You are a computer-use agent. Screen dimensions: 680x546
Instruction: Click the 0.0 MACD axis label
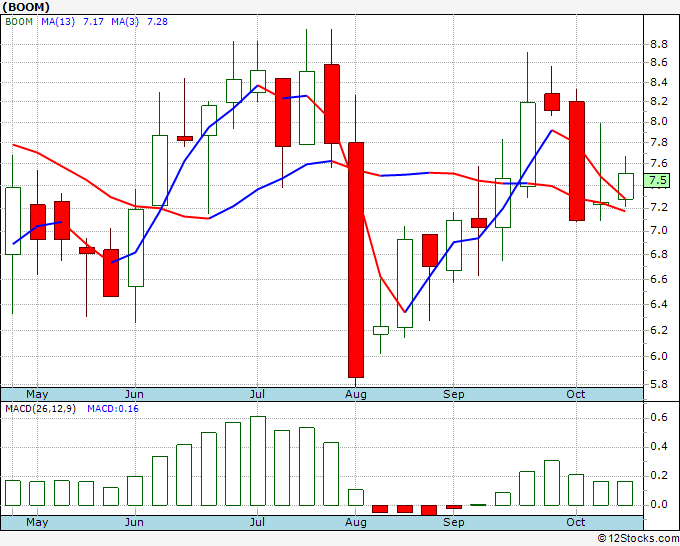[658, 505]
